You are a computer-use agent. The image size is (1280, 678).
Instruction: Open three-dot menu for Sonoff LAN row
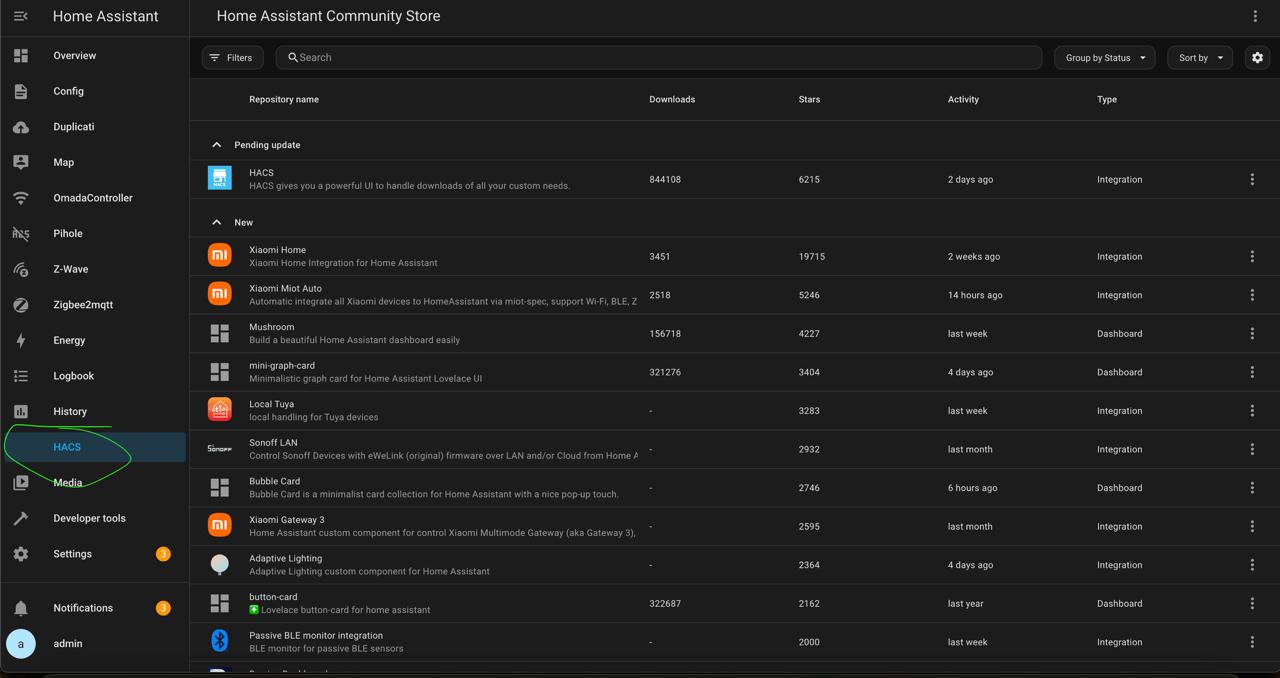1251,449
